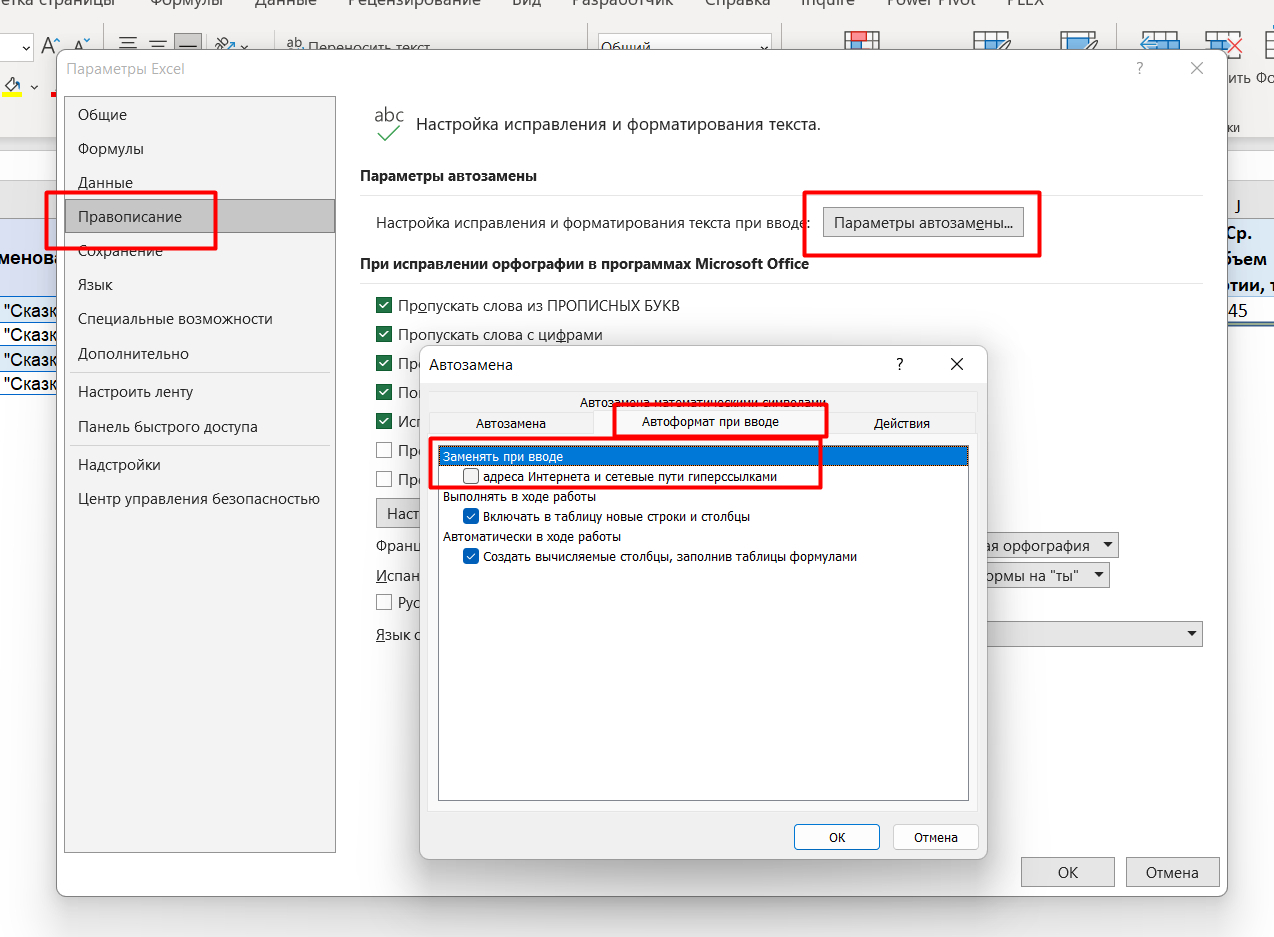Select Правописание in options sidebar
Screen dimensions: 1274x937
200,216
